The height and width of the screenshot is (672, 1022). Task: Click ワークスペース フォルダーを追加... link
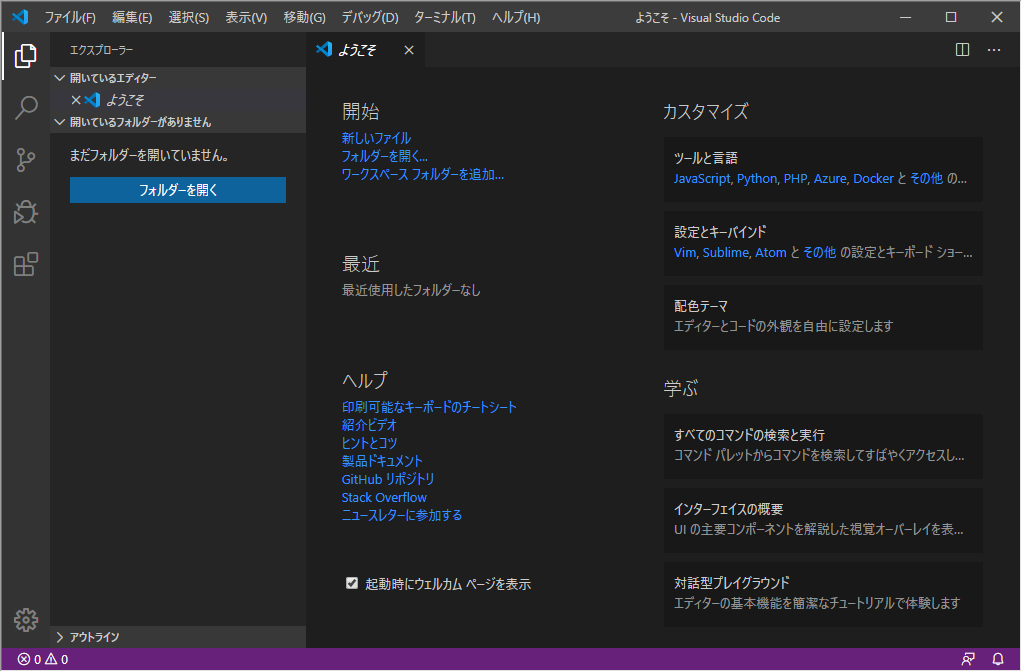[422, 175]
